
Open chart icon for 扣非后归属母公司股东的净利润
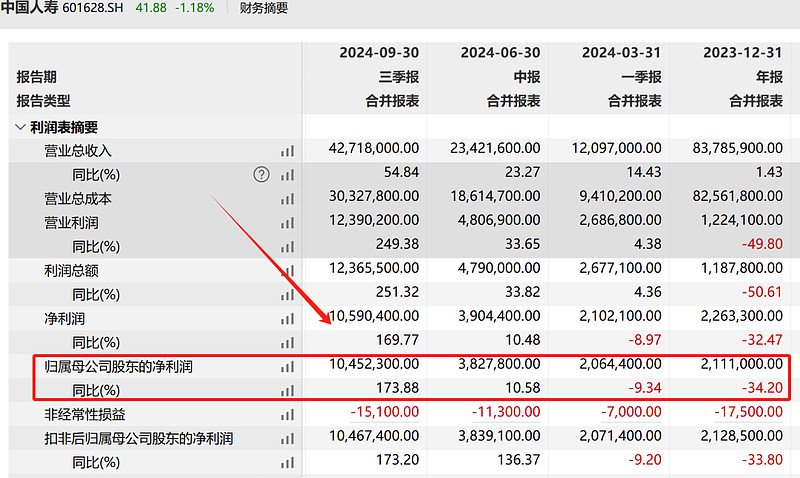[x=288, y=438]
